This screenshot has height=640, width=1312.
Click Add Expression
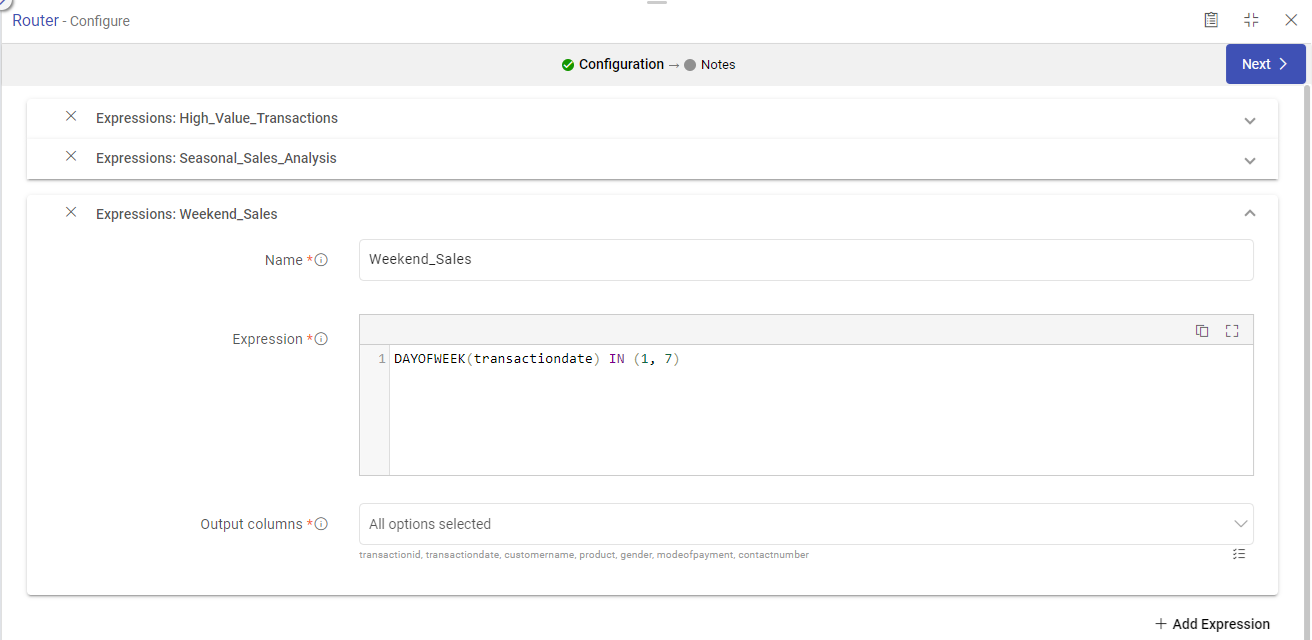[1212, 624]
